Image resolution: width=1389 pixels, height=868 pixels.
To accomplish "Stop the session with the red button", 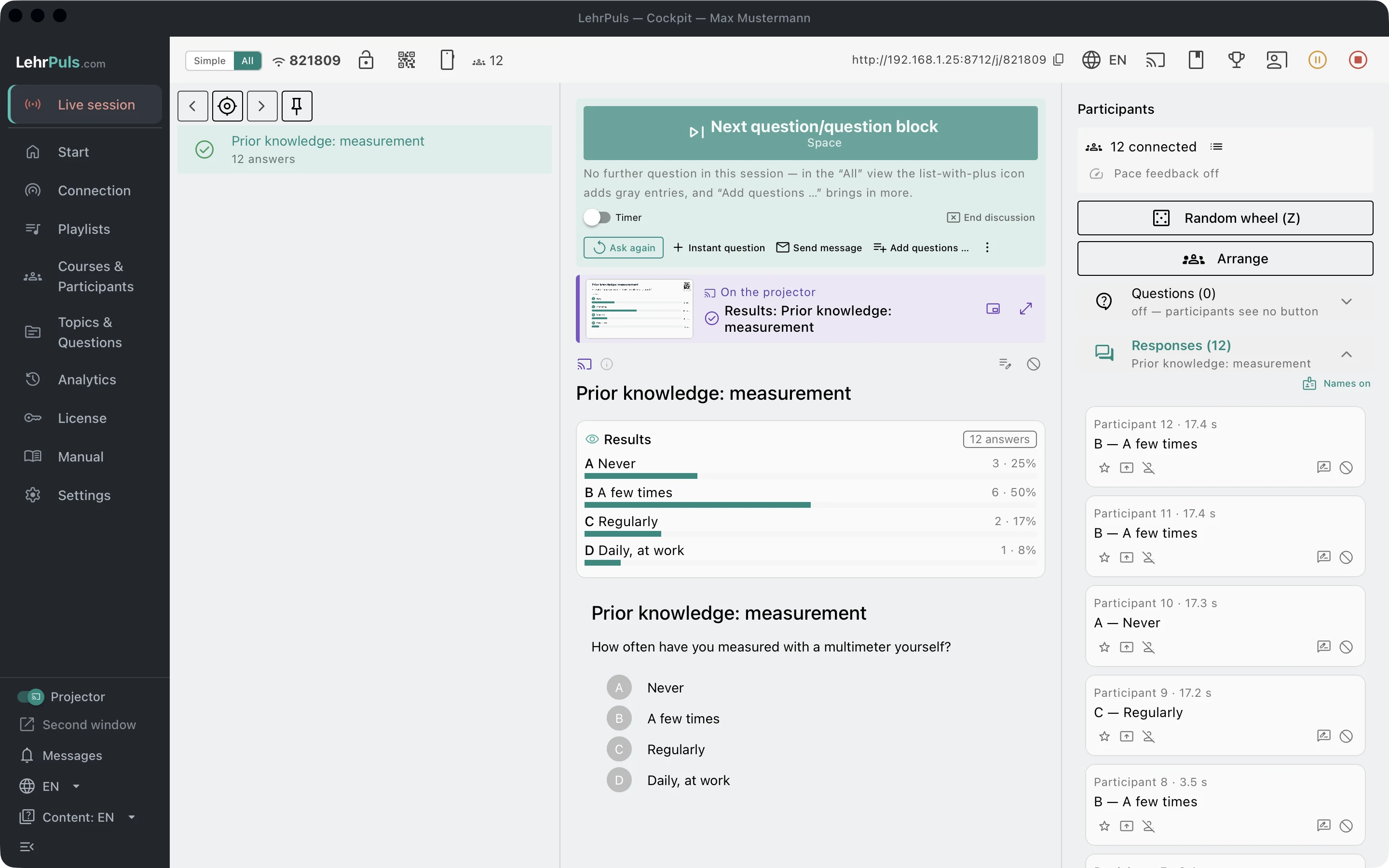I will (x=1358, y=60).
